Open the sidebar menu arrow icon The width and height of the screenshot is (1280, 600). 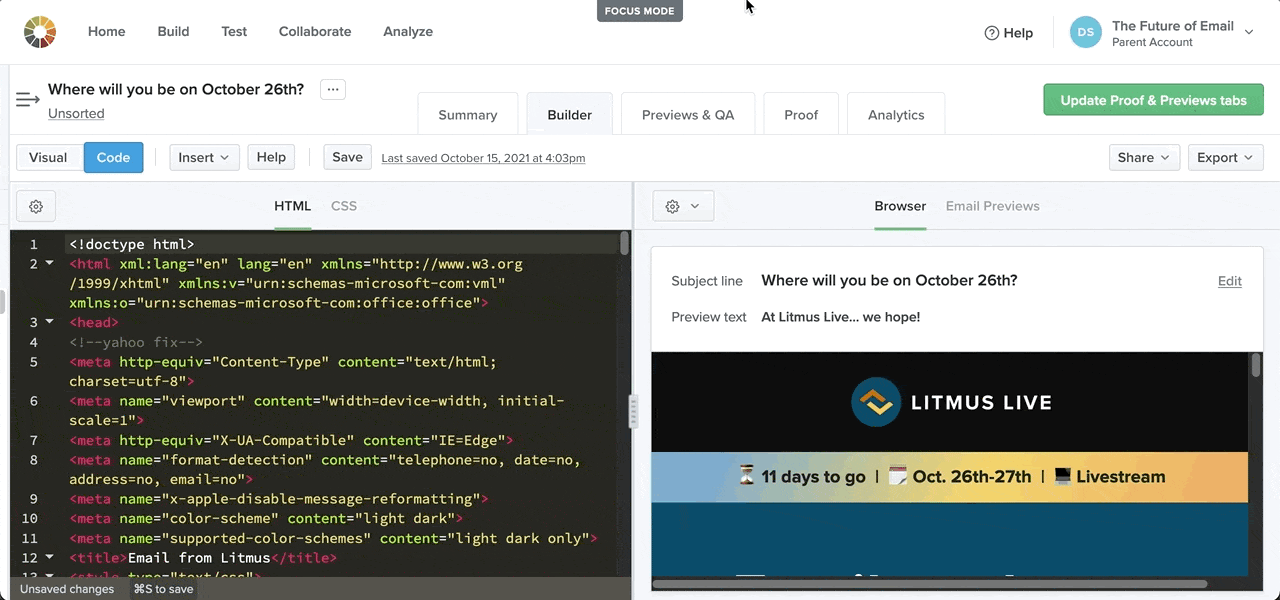[28, 100]
